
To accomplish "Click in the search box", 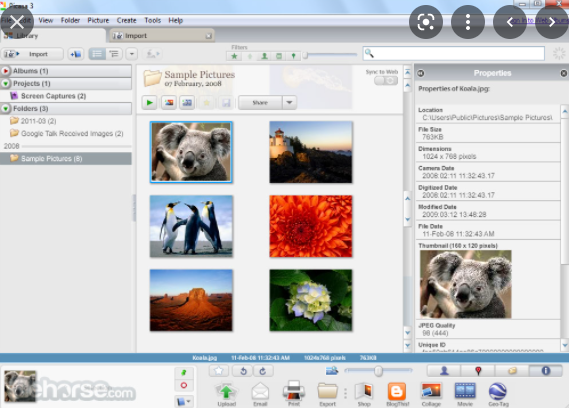I will [x=454, y=53].
